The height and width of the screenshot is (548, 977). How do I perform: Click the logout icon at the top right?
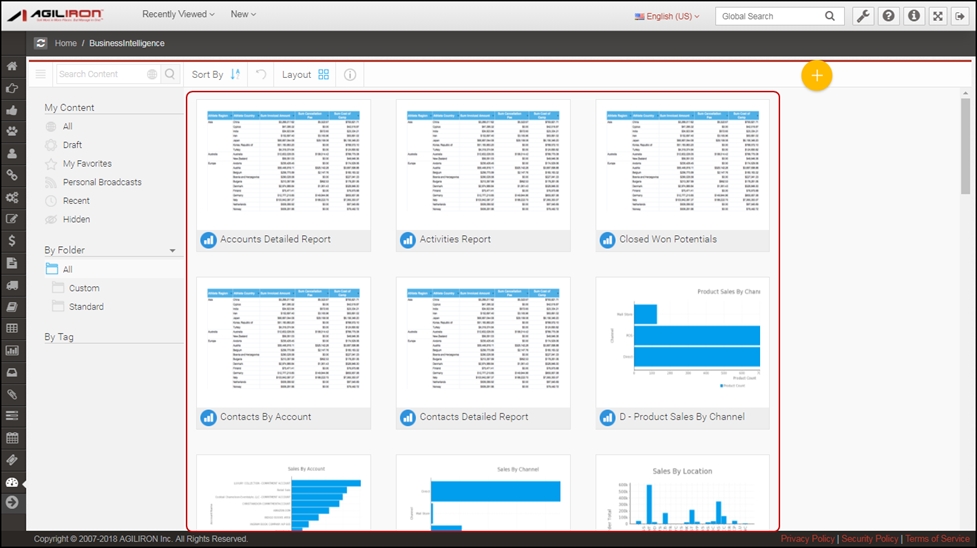coord(960,16)
